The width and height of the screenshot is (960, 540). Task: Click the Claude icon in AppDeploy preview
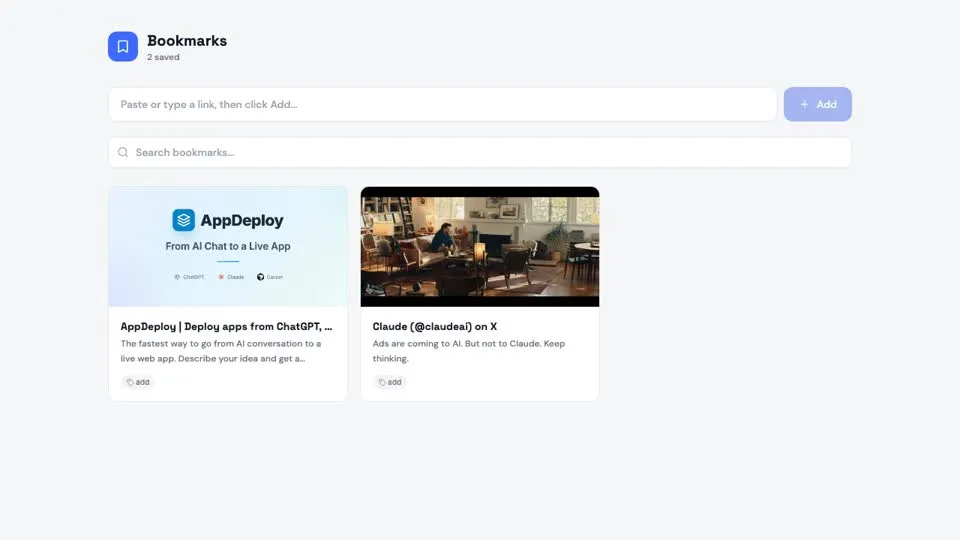coord(221,277)
